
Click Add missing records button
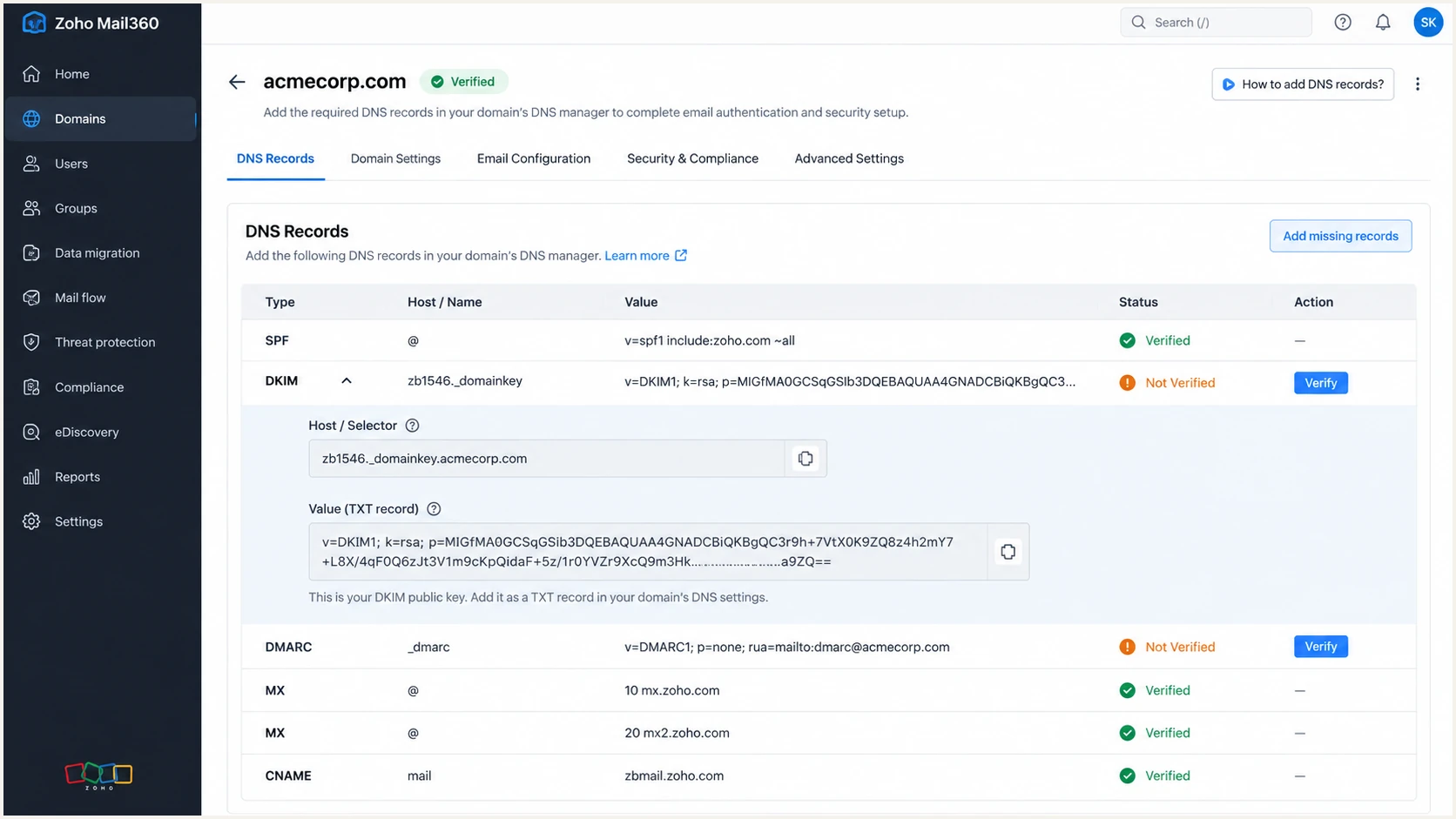pyautogui.click(x=1340, y=236)
